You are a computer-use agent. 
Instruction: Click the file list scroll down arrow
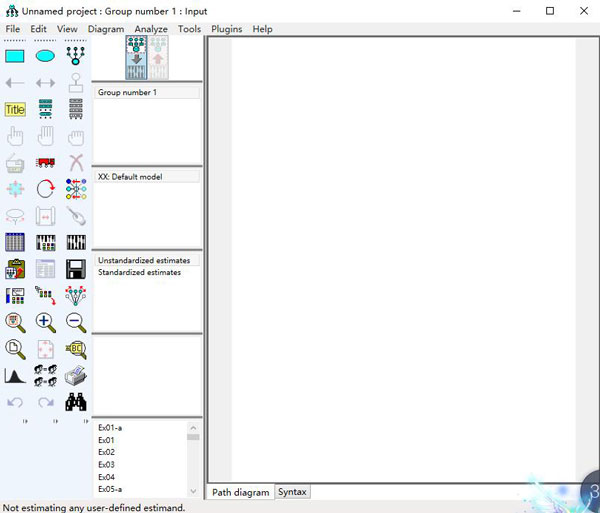pyautogui.click(x=193, y=491)
